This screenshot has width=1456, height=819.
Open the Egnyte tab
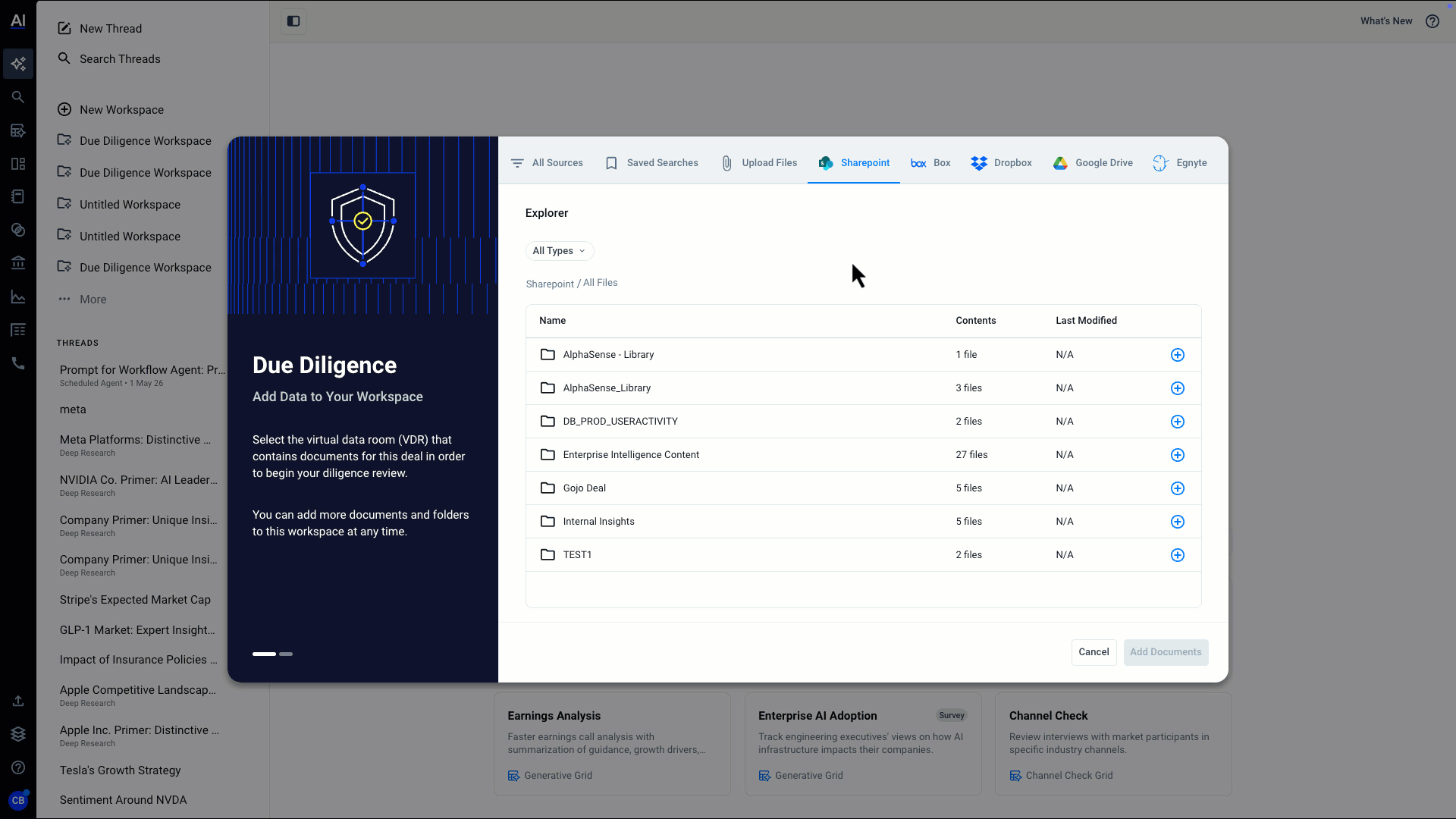click(1180, 163)
